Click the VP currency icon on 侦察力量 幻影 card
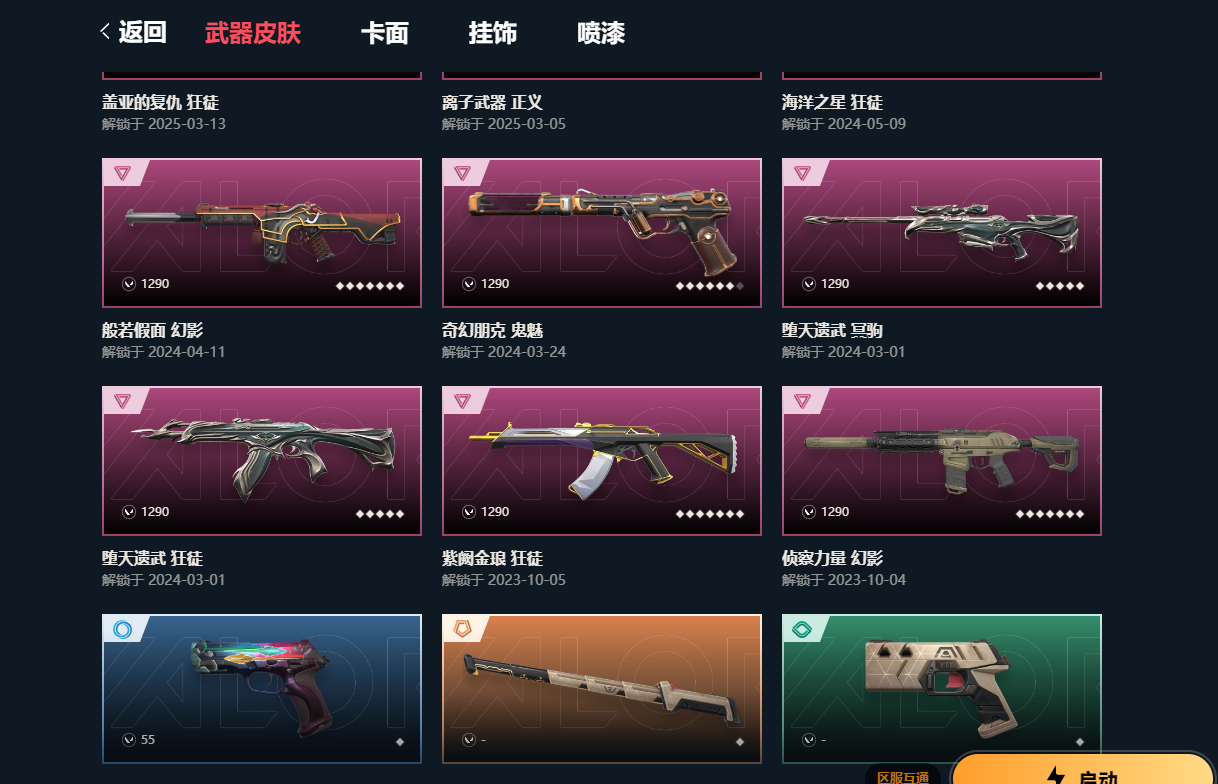The image size is (1218, 784). pos(809,512)
